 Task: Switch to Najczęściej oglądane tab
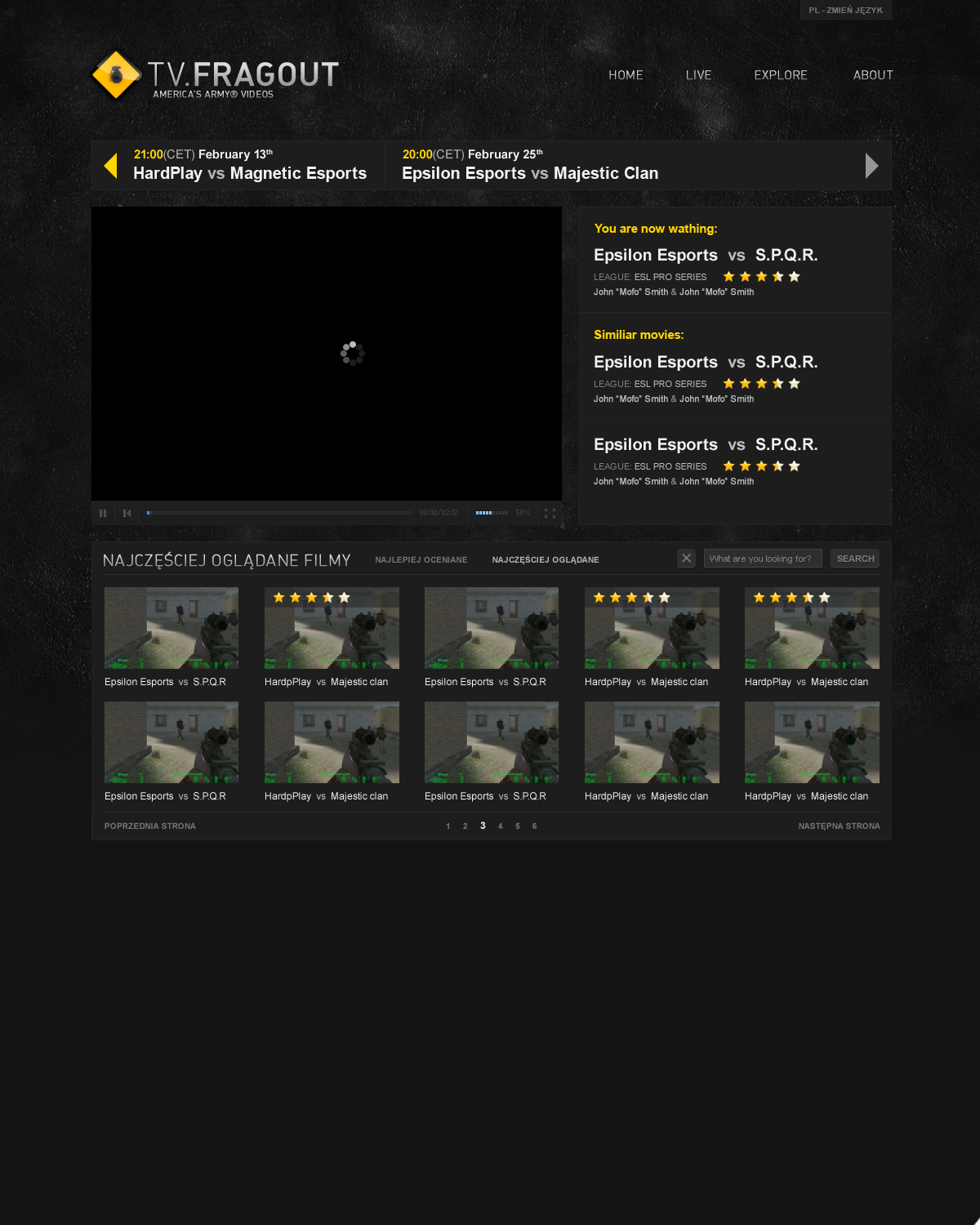tap(546, 559)
